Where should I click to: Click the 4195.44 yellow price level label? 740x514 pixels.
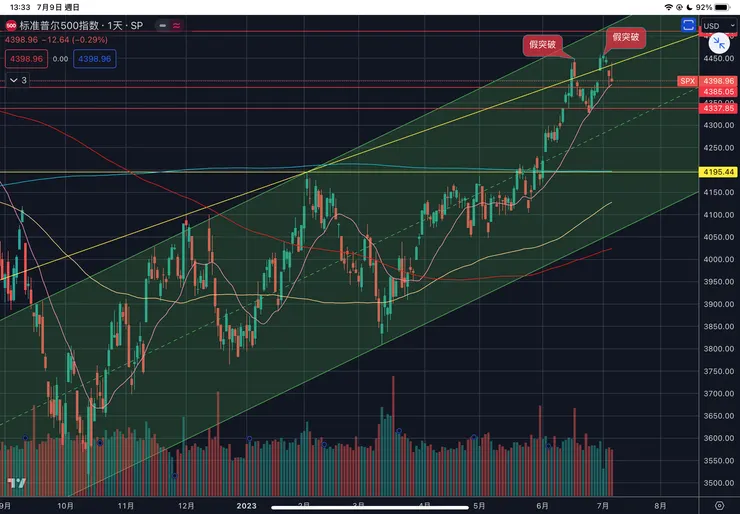pos(719,172)
